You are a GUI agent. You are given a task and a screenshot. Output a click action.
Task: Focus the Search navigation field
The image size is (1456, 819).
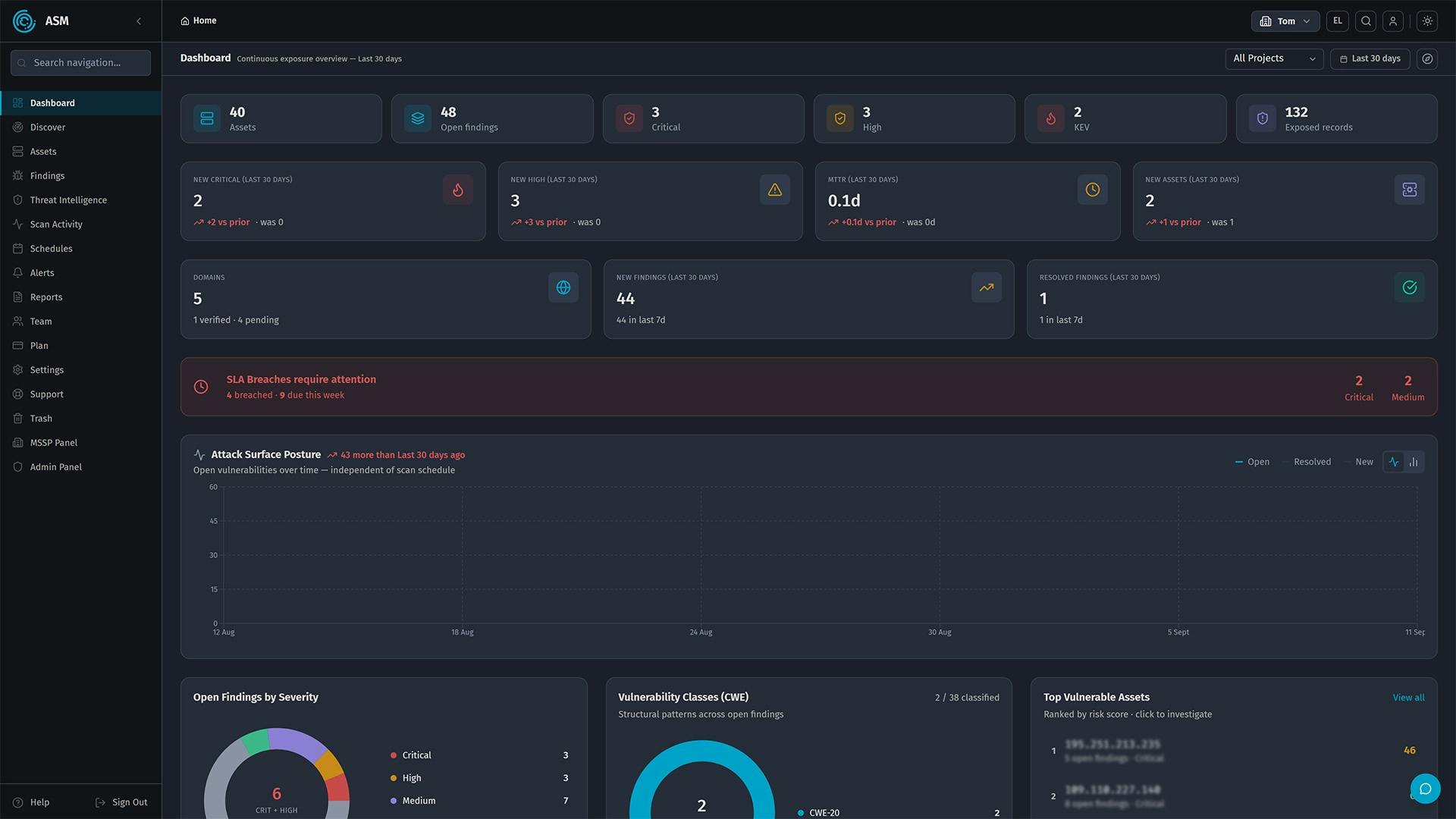80,63
